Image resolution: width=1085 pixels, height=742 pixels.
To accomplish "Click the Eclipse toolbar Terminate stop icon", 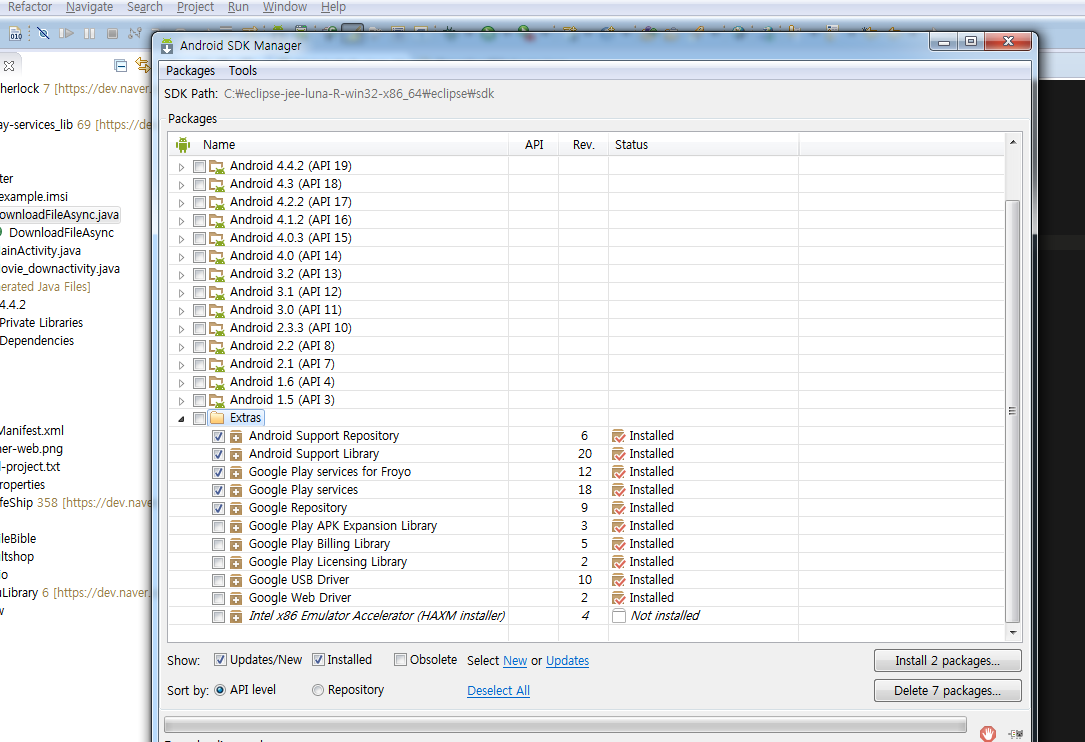I will click(x=112, y=33).
